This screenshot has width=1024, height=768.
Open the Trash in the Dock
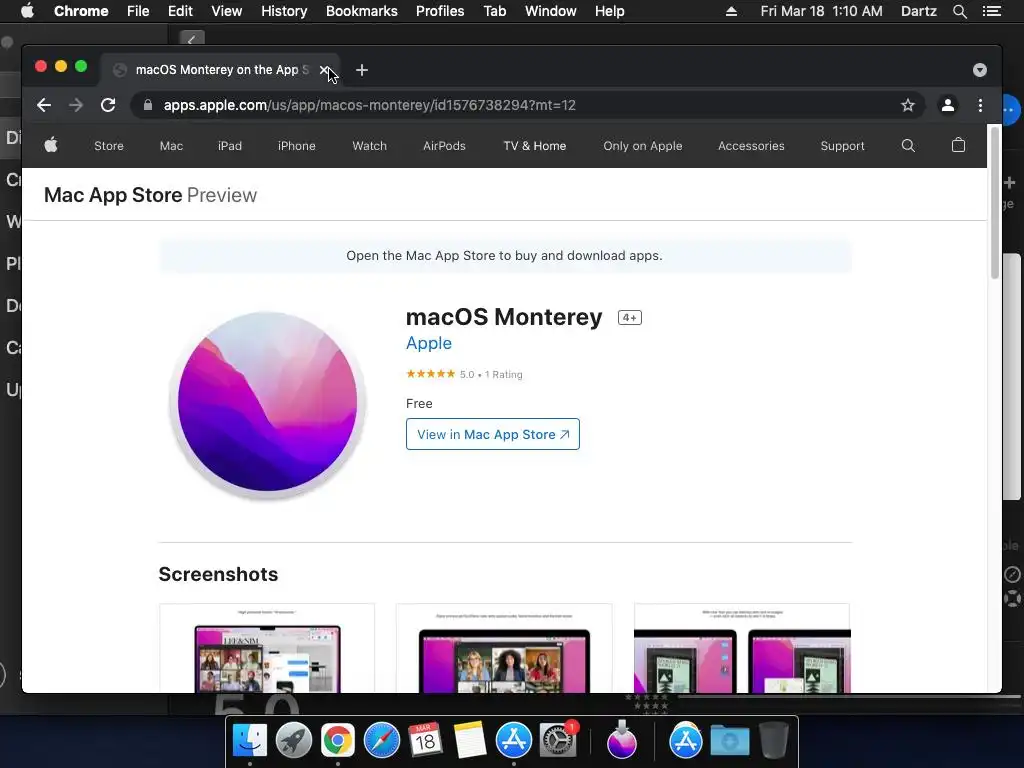pos(773,741)
